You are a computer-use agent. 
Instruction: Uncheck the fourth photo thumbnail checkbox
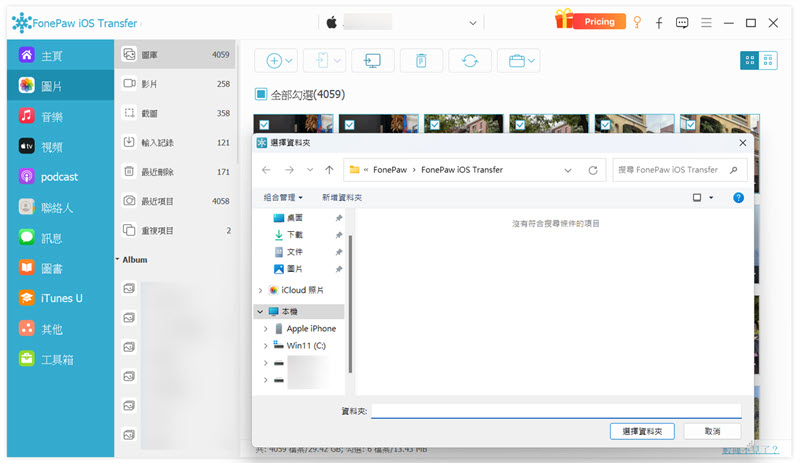point(520,125)
